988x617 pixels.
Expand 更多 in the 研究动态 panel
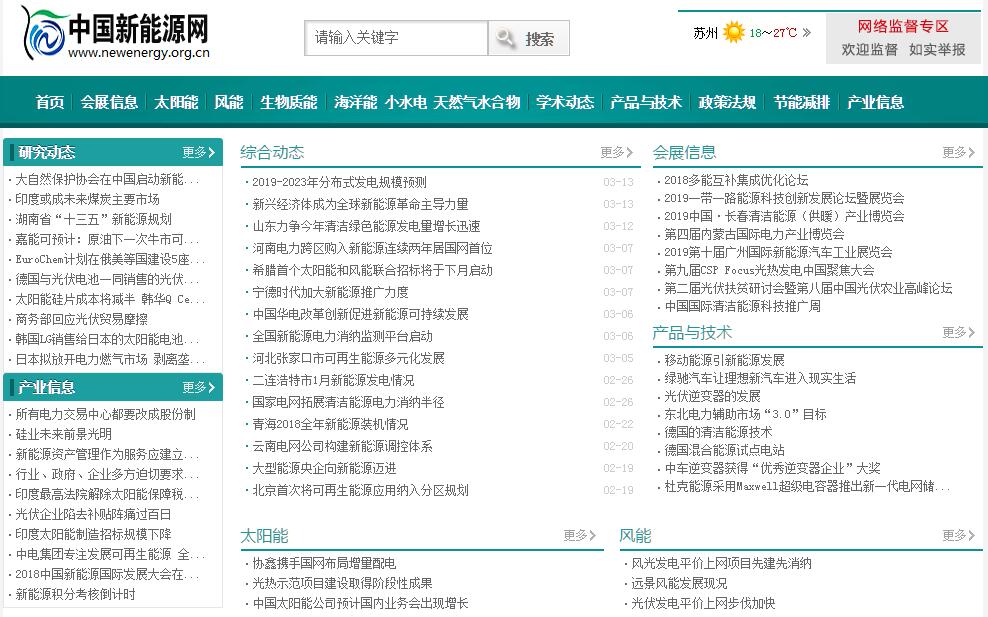(x=198, y=152)
